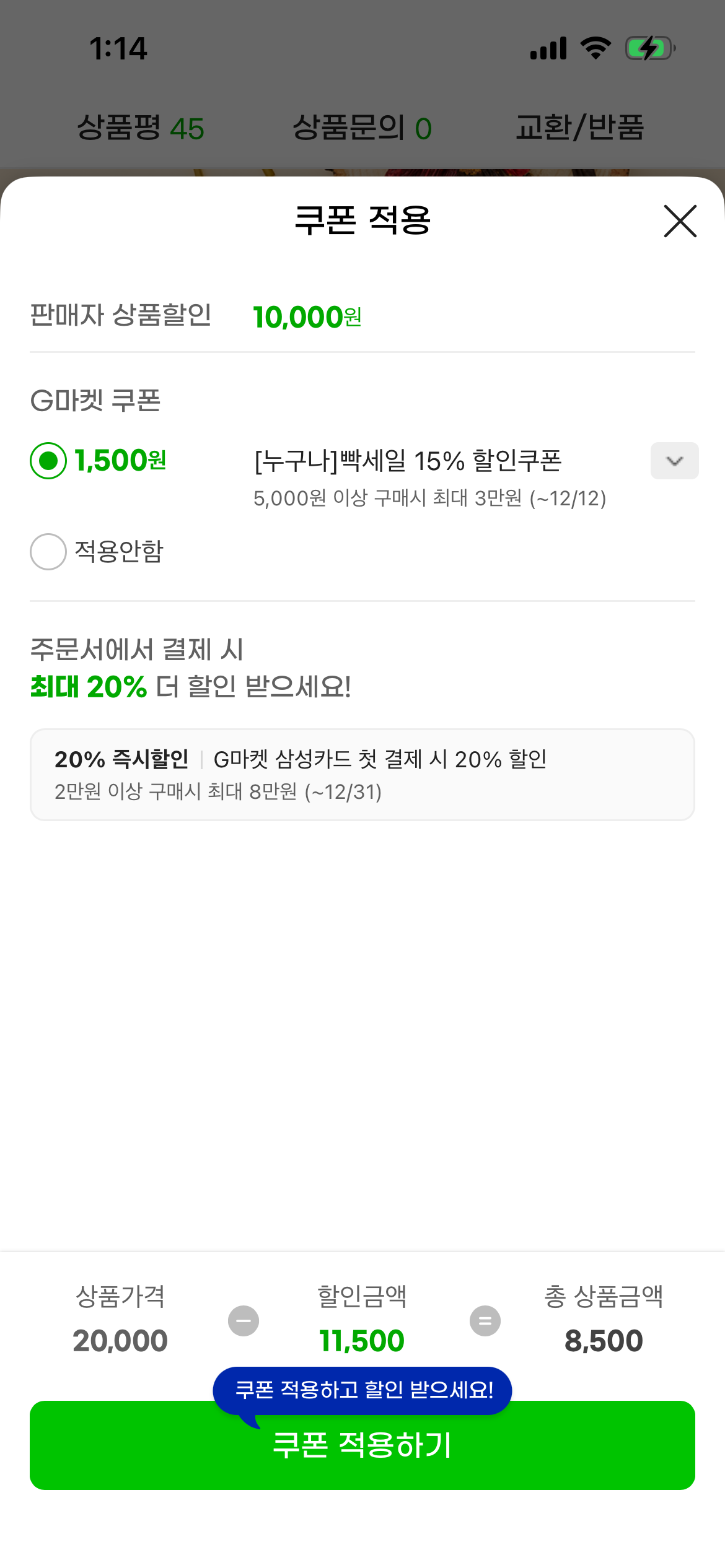This screenshot has height=1568, width=725.
Task: Select the 빡세일 15% 할인쿠폰 label
Action: click(408, 461)
